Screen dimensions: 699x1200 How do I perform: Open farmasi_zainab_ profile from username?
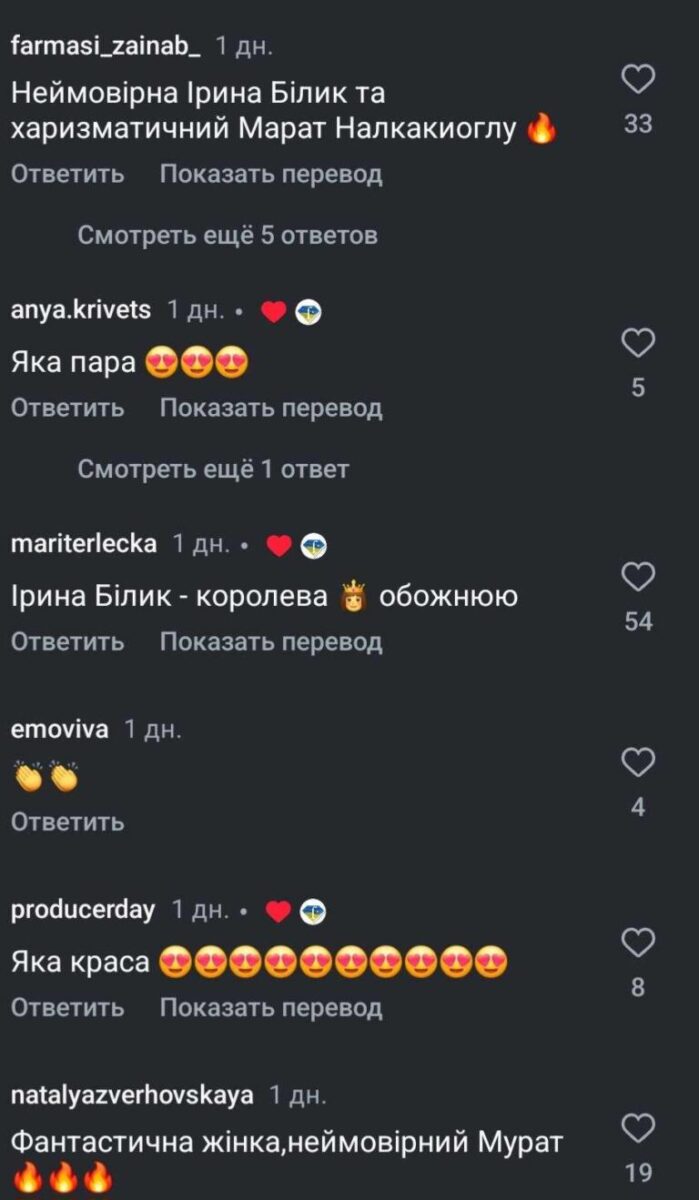coord(105,45)
